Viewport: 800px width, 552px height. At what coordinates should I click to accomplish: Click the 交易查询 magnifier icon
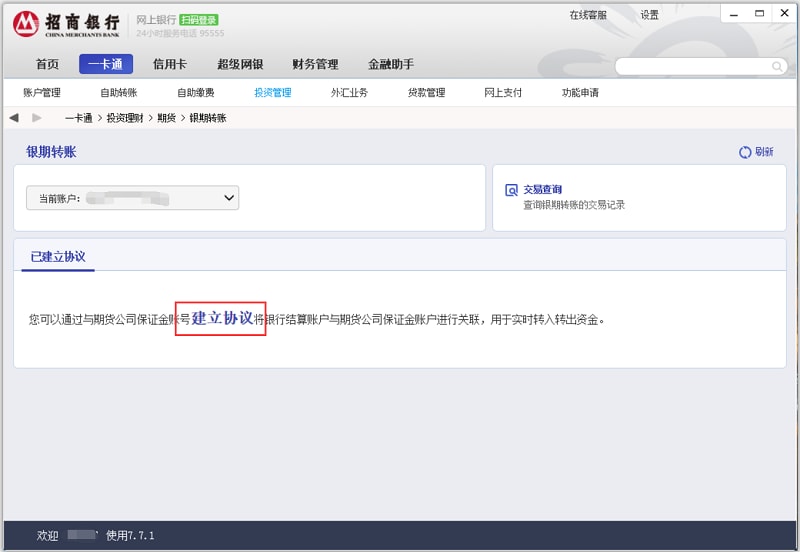click(x=511, y=190)
